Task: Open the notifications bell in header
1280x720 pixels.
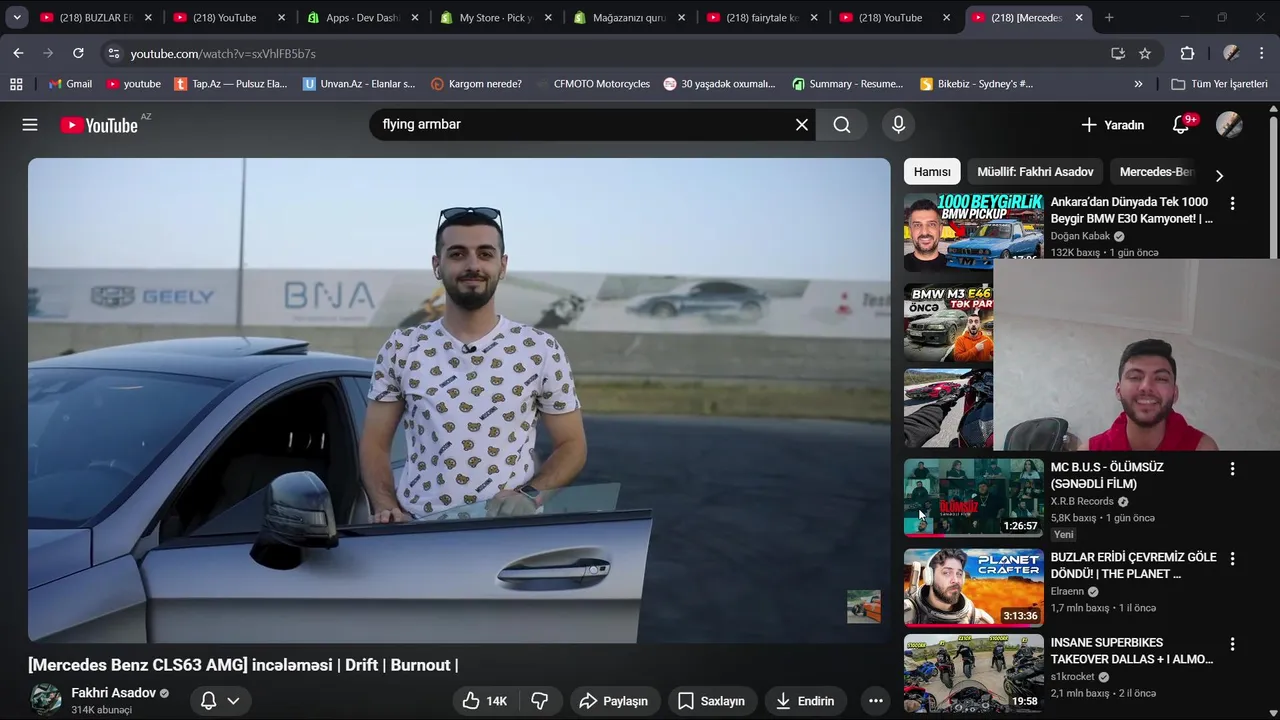Action: click(x=1181, y=125)
